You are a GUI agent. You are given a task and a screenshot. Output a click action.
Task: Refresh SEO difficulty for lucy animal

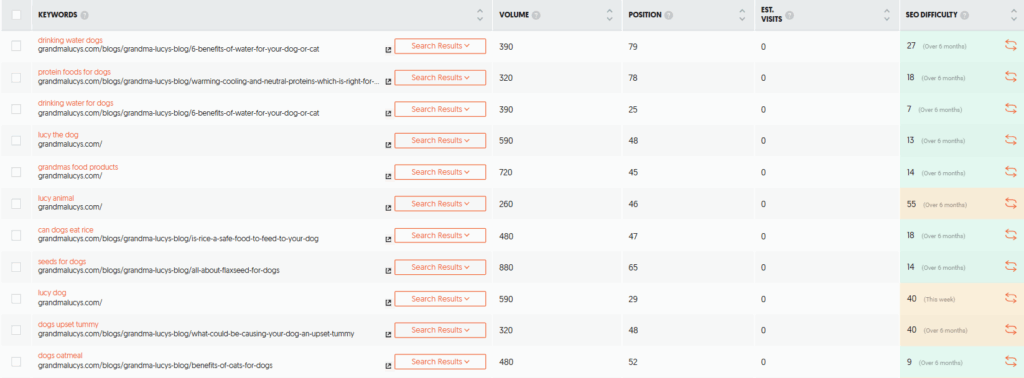coord(1010,204)
